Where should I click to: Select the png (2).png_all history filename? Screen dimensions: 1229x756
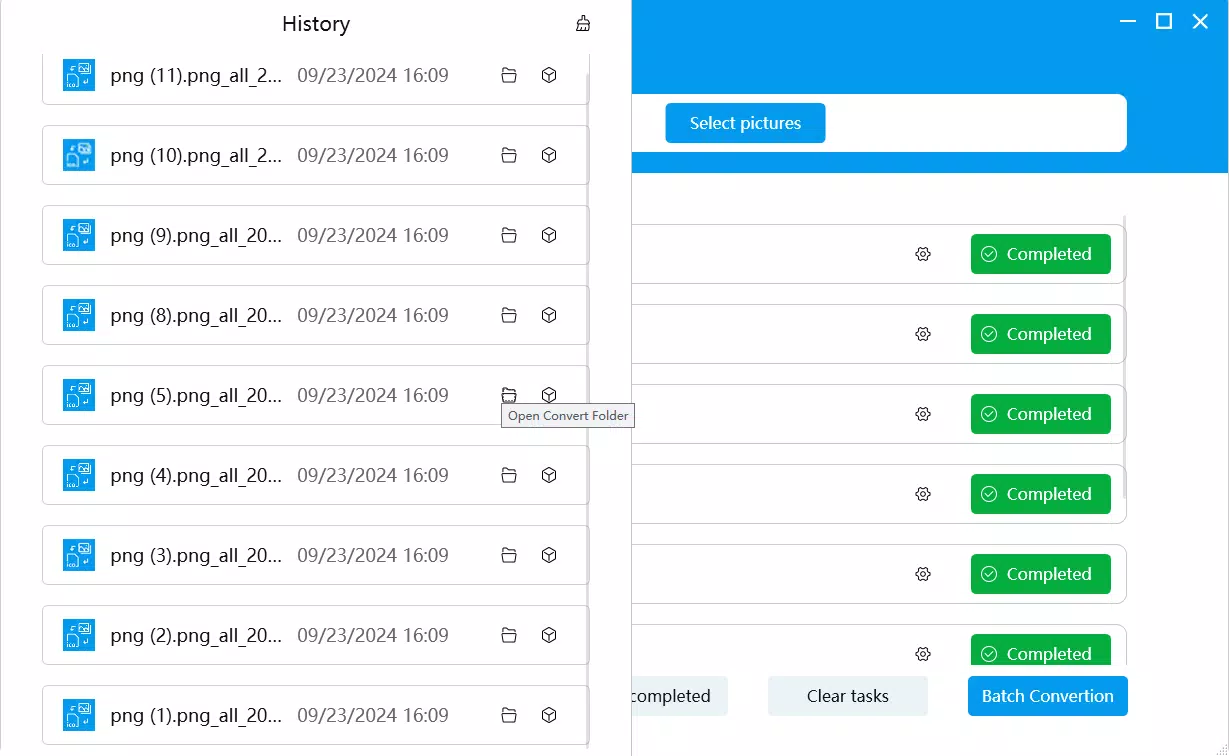tap(196, 635)
